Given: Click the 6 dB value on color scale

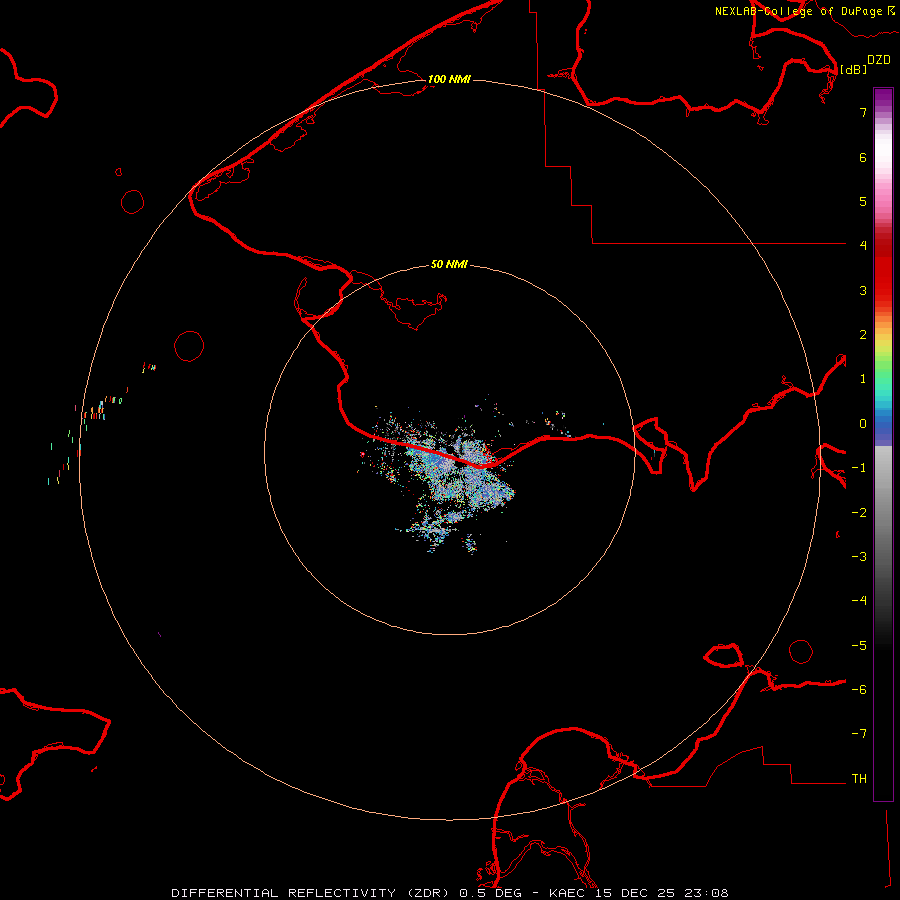Looking at the screenshot, I should pyautogui.click(x=863, y=157).
